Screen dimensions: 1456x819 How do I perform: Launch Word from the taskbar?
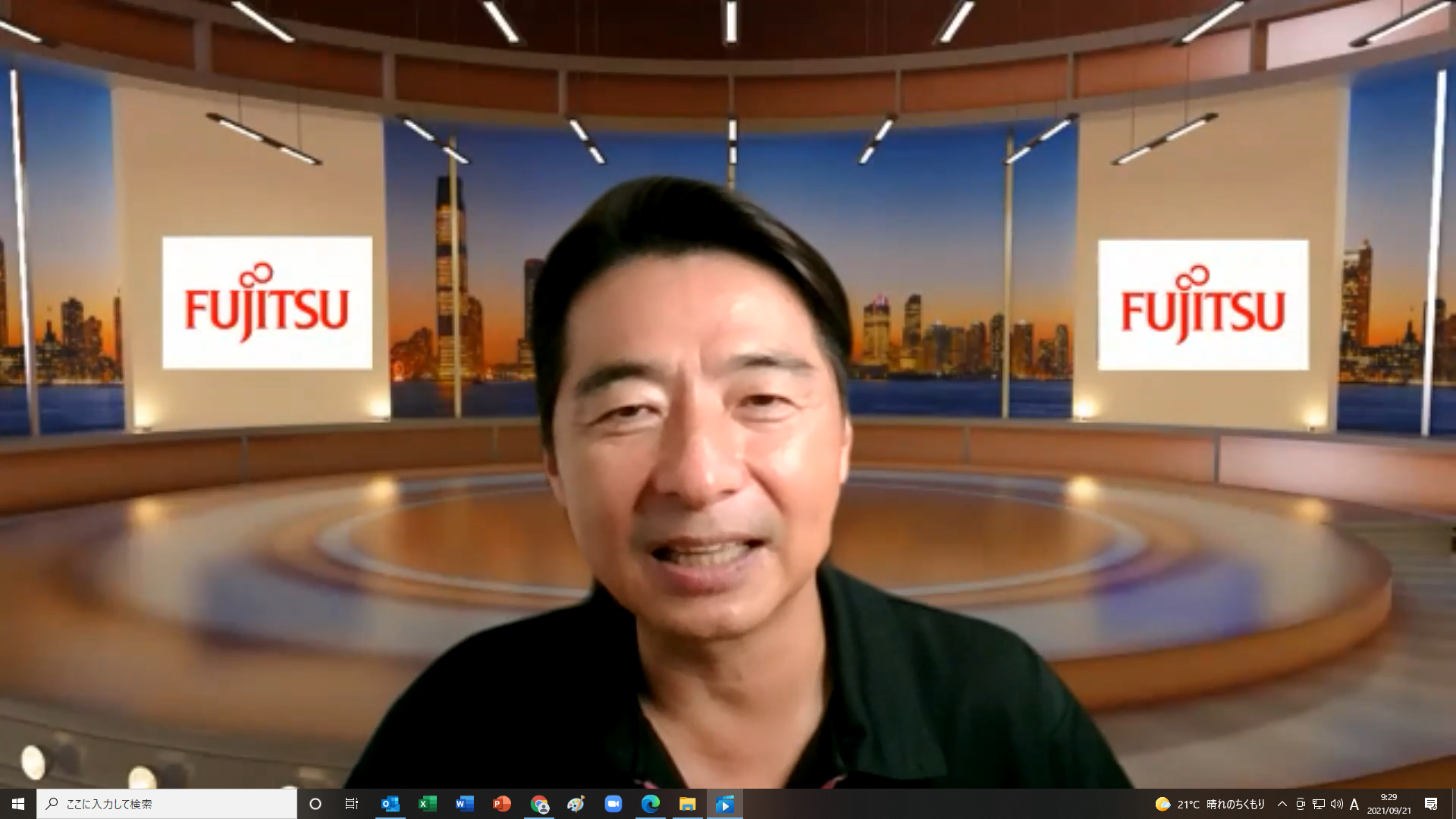click(x=465, y=804)
